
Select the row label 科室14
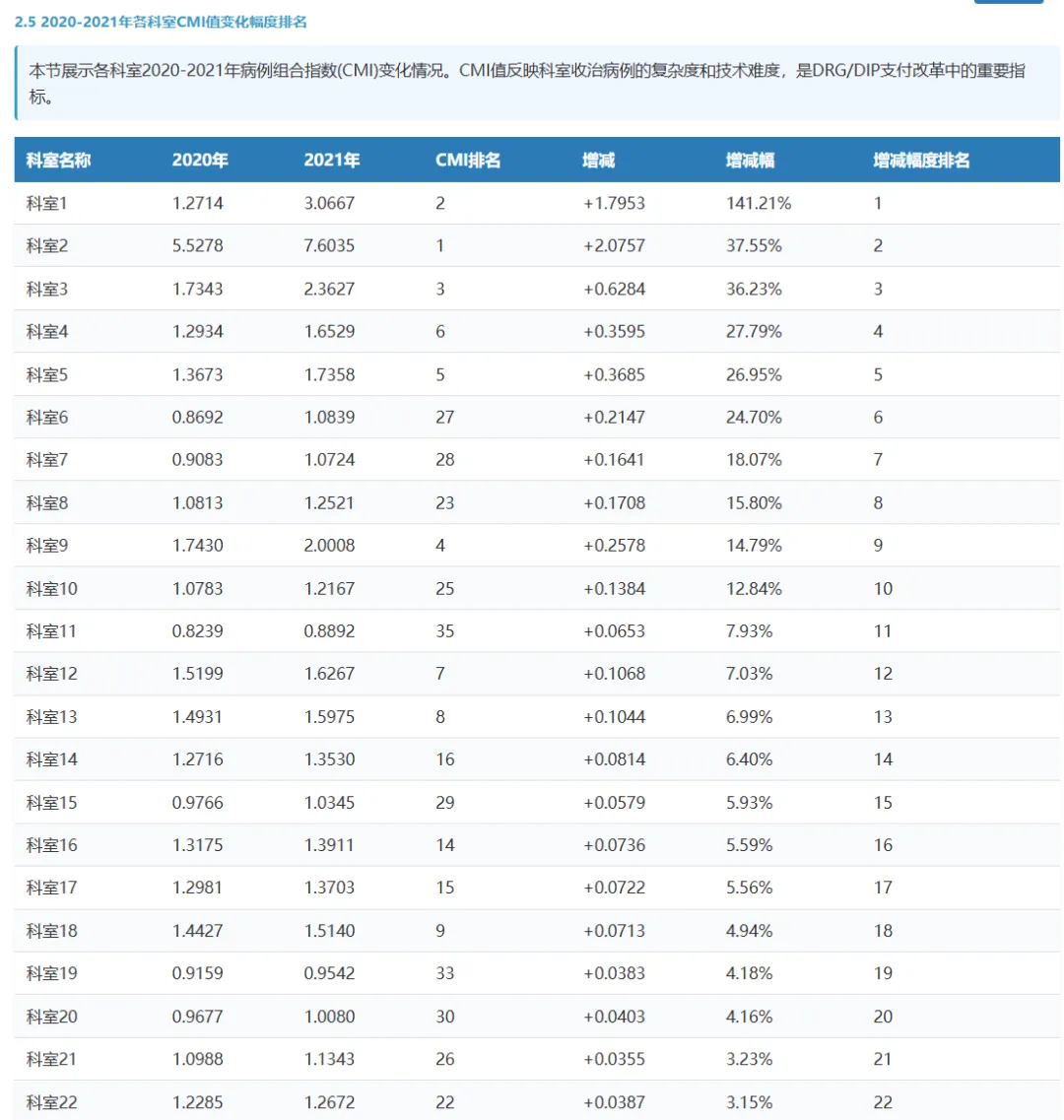point(51,759)
